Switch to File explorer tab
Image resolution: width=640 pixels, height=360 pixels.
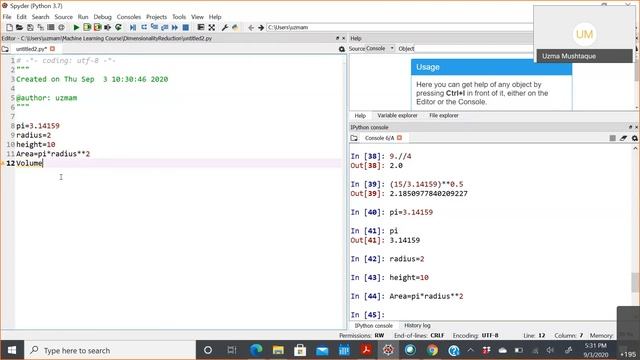444,116
